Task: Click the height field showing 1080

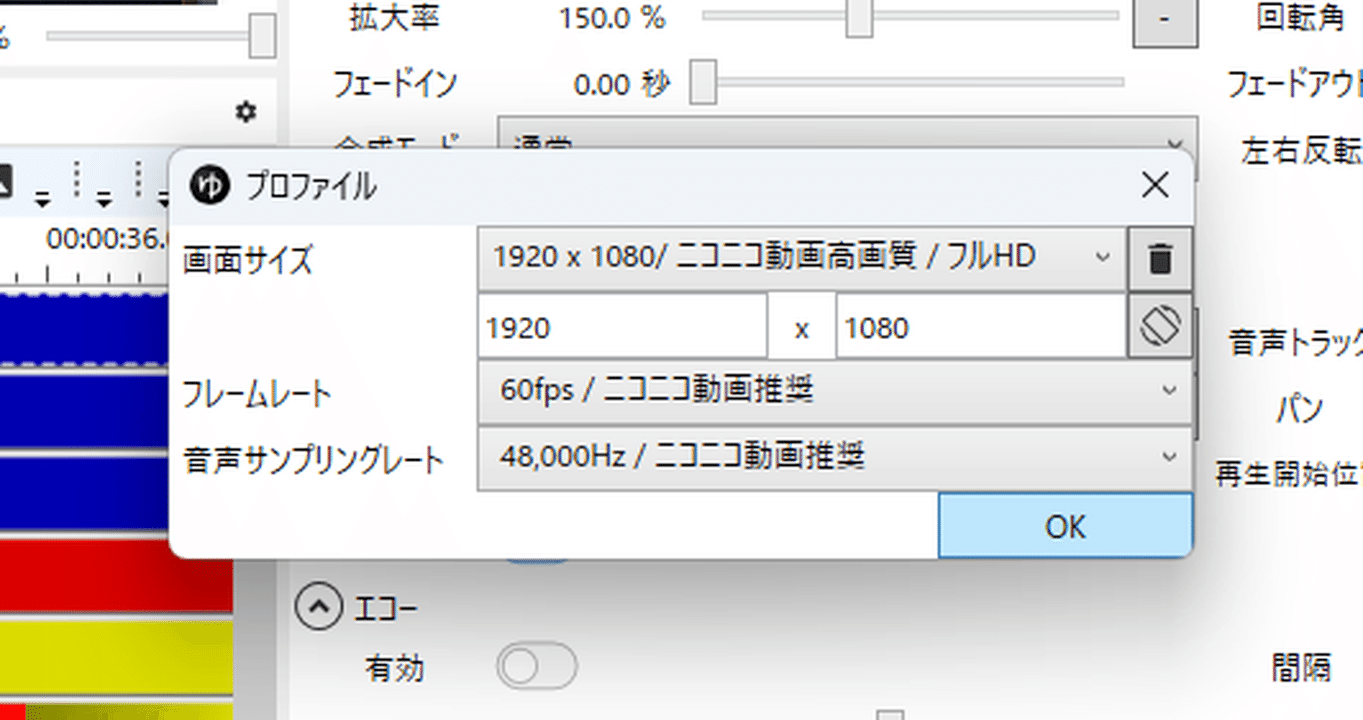Action: [x=981, y=326]
